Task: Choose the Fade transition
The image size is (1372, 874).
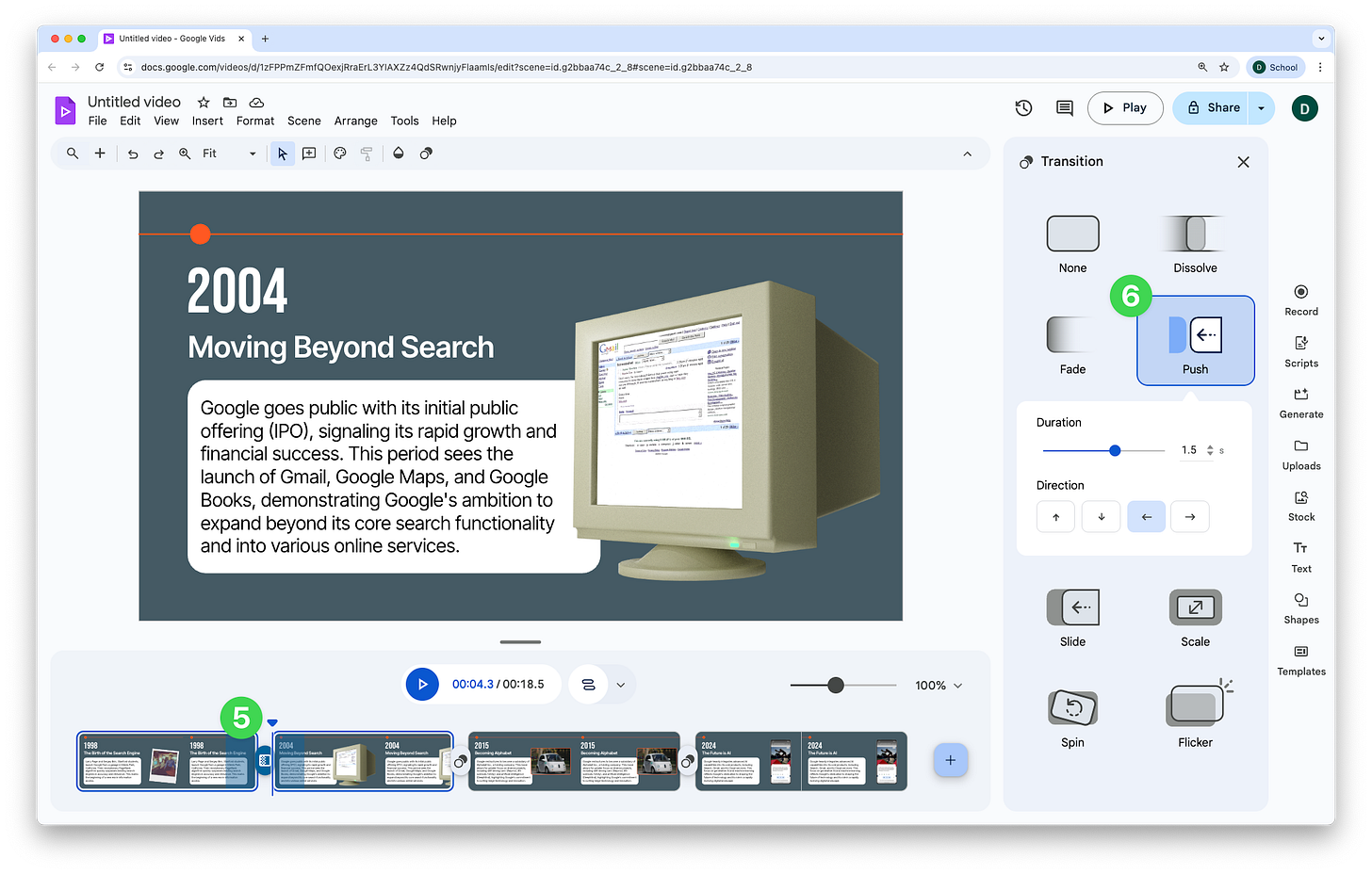Action: [x=1072, y=346]
